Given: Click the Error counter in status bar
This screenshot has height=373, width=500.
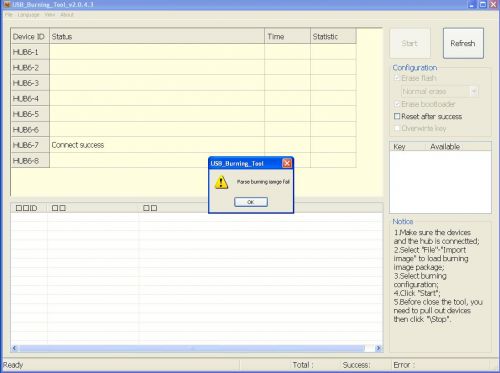Looking at the screenshot, I should coord(404,365).
